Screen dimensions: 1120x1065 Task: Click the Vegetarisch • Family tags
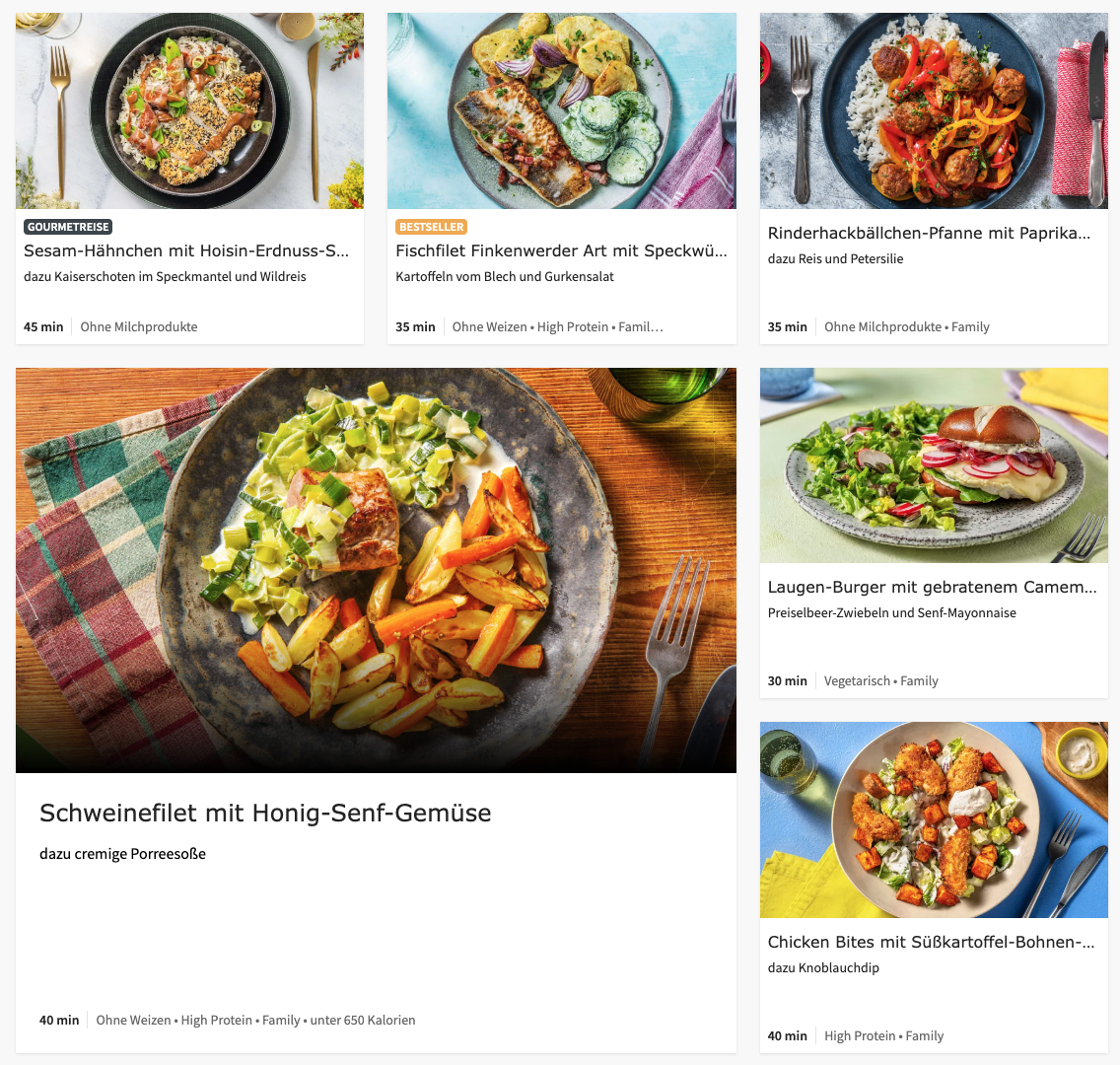pos(880,680)
